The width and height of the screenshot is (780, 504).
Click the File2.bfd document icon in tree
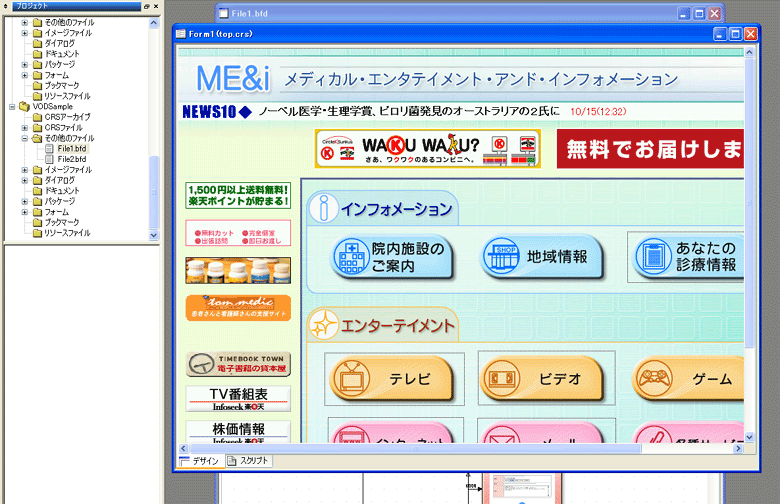tap(49, 159)
